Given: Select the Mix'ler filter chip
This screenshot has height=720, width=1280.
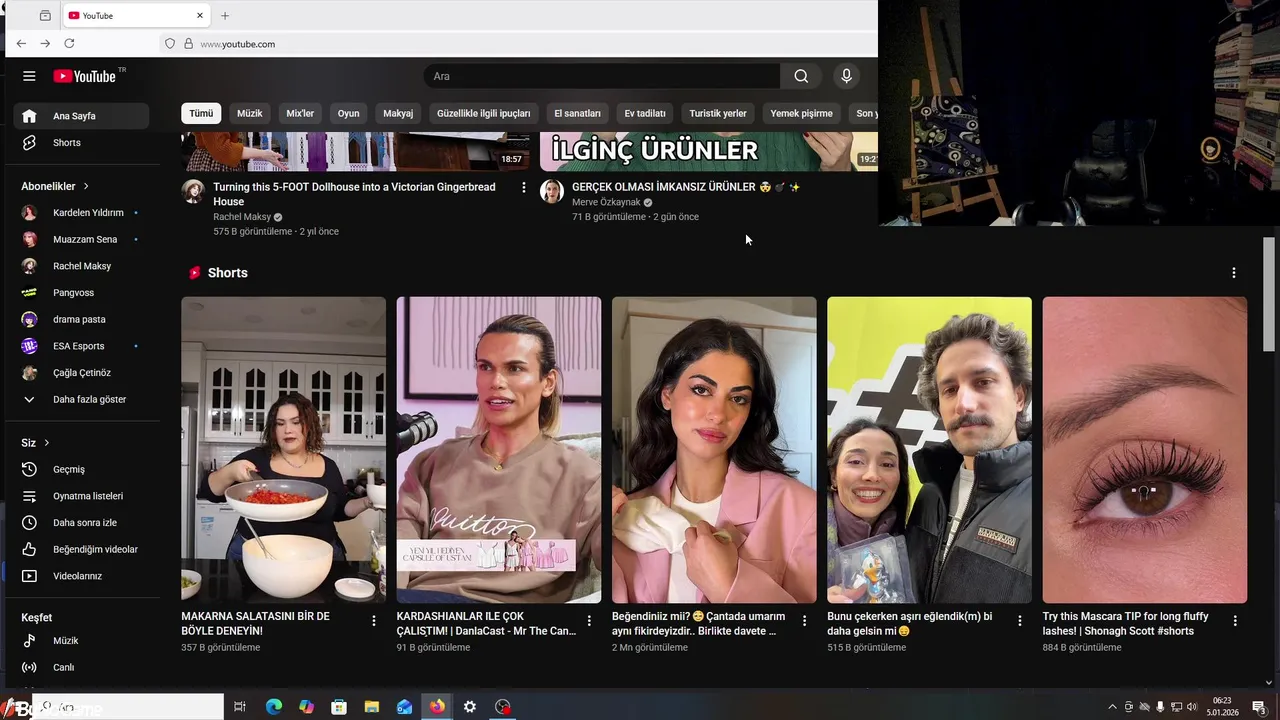Looking at the screenshot, I should (x=300, y=113).
